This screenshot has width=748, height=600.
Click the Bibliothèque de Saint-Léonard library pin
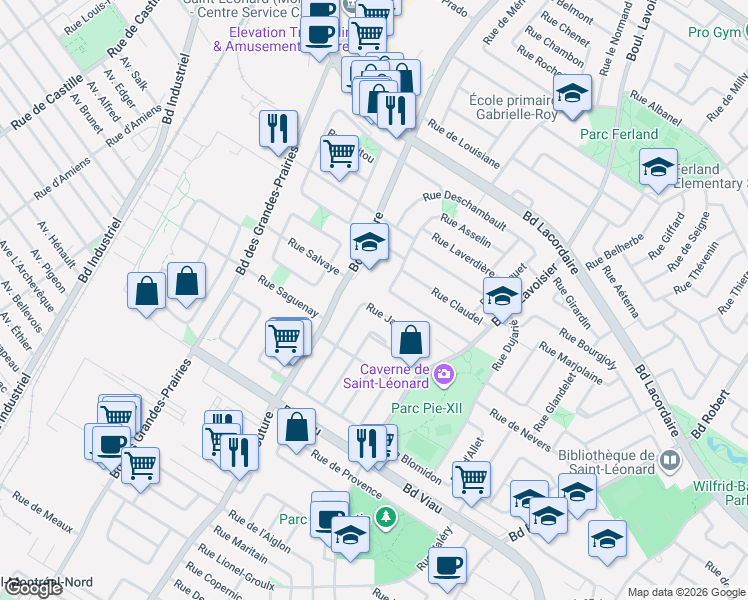pos(670,460)
